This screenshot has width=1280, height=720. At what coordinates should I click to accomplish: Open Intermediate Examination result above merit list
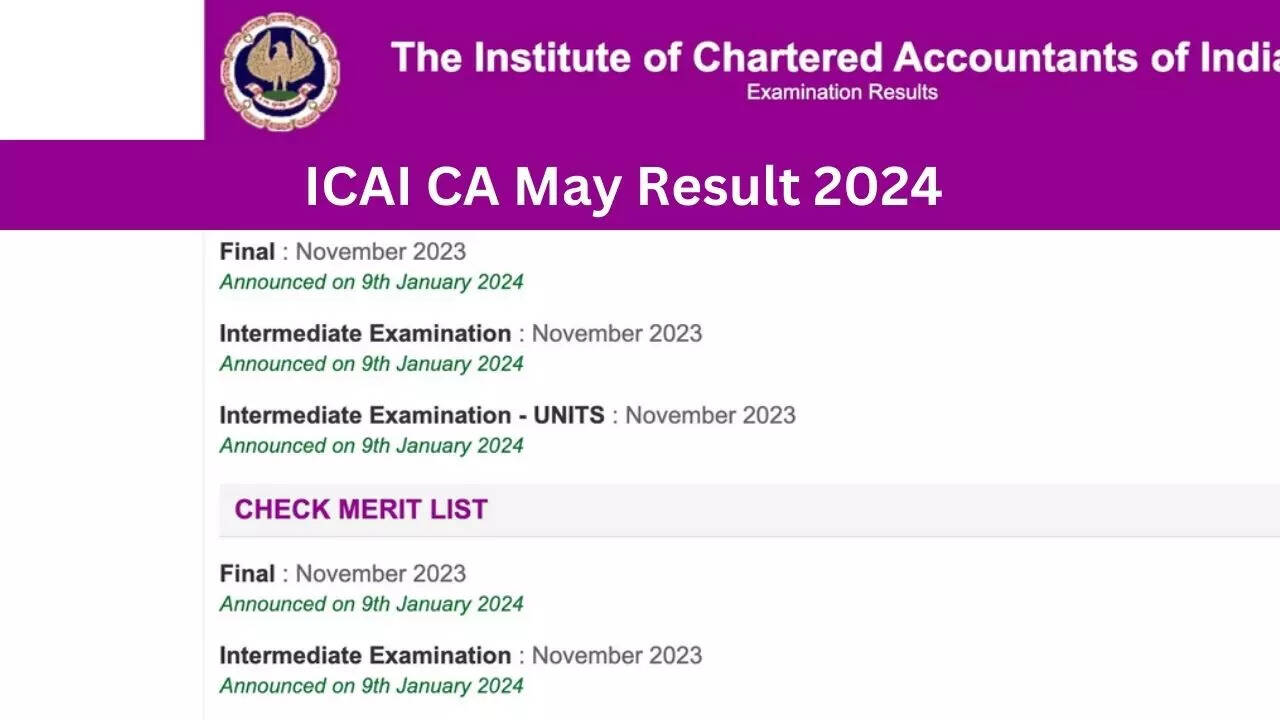point(460,334)
